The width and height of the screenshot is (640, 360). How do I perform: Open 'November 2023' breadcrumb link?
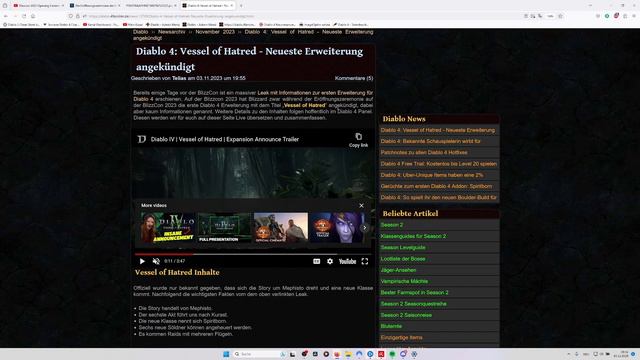coord(215,32)
